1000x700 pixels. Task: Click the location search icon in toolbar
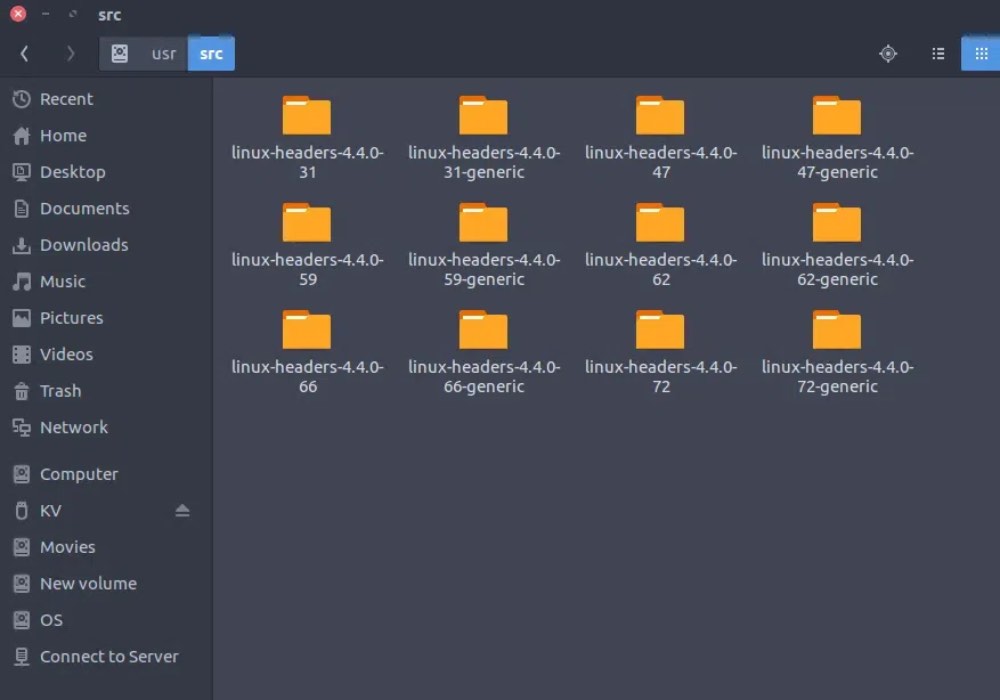887,53
